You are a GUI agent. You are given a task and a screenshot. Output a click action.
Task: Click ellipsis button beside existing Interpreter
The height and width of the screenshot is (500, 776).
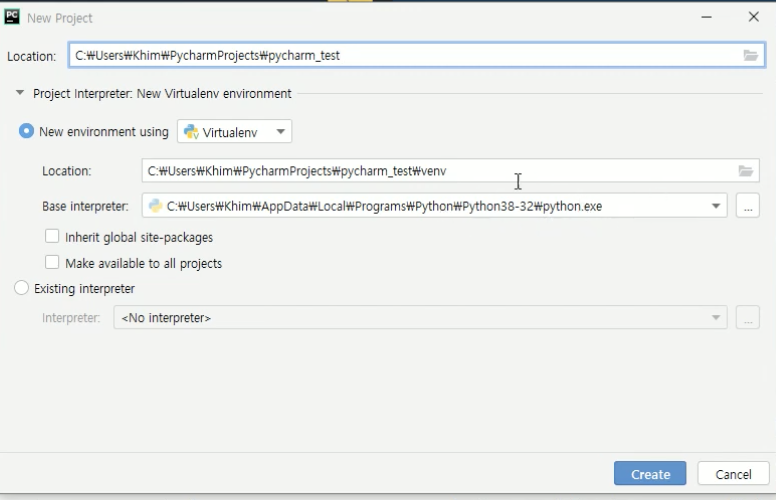click(748, 317)
